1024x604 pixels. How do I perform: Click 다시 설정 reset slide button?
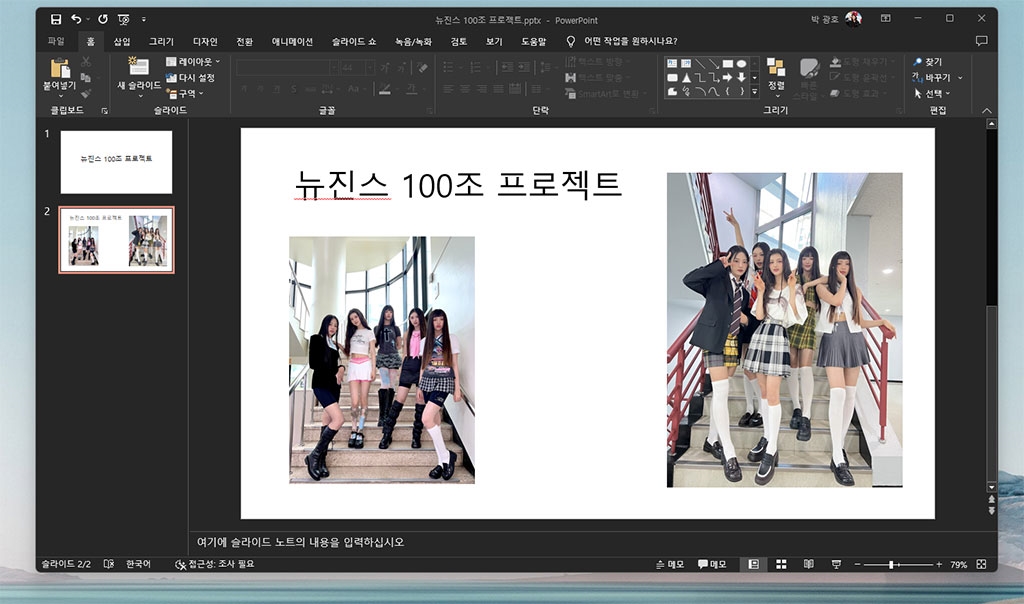coord(190,78)
